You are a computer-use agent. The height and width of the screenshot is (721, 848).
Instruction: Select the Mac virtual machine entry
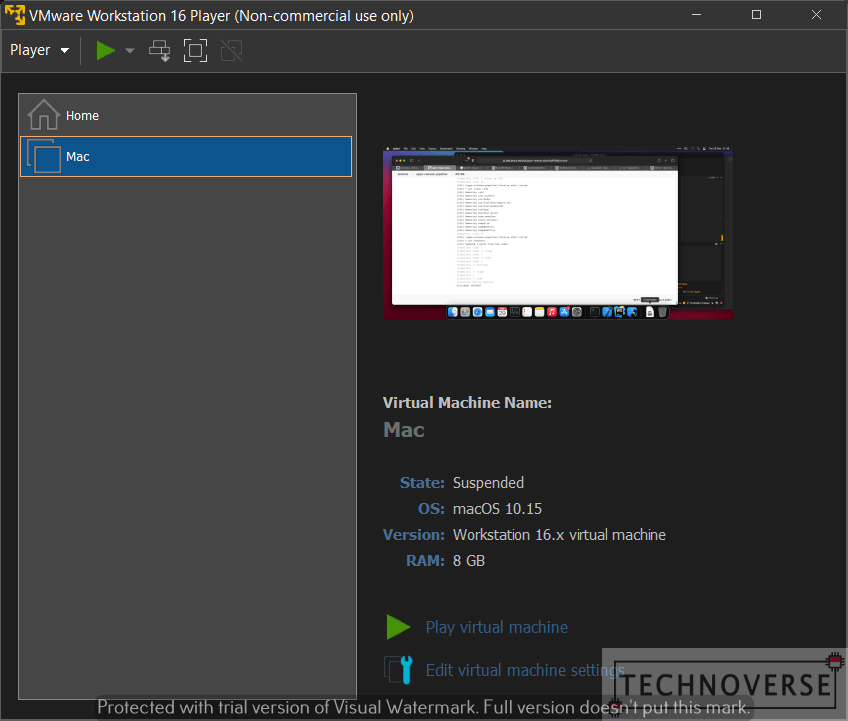[x=186, y=157]
